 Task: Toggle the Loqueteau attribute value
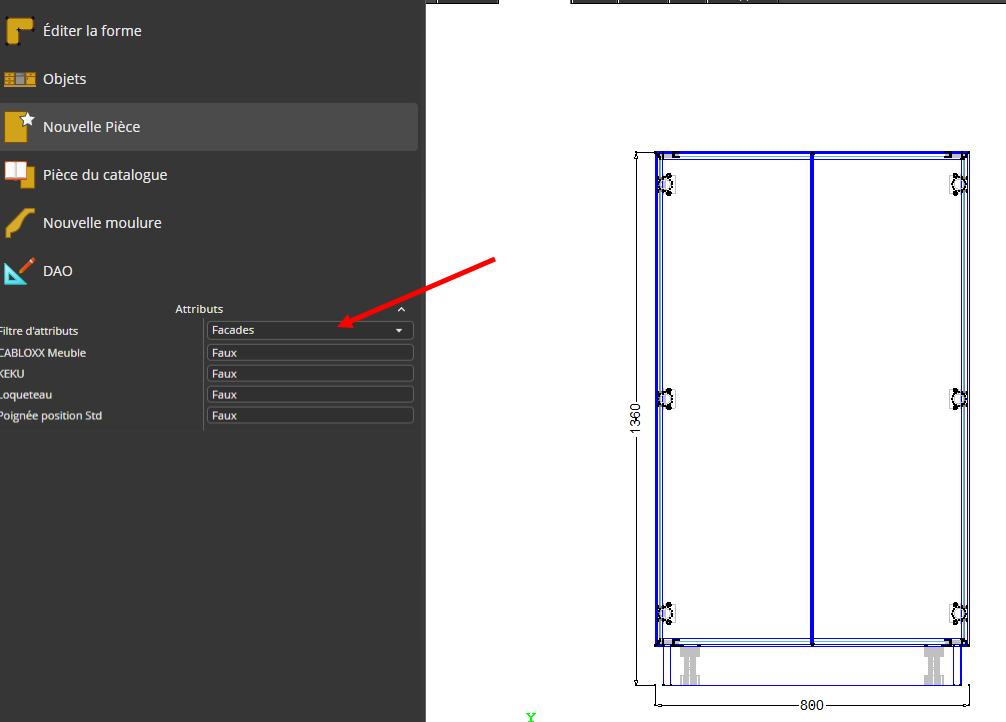pos(310,395)
